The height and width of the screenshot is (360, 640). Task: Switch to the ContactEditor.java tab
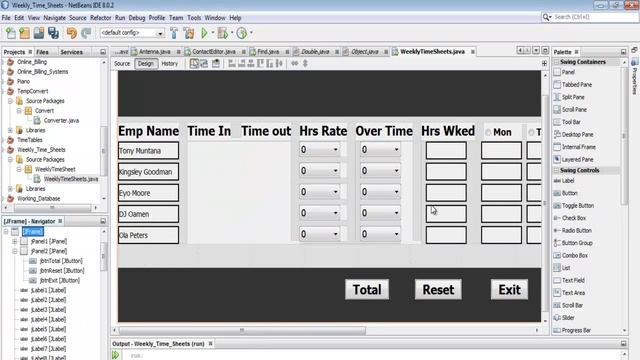point(214,52)
